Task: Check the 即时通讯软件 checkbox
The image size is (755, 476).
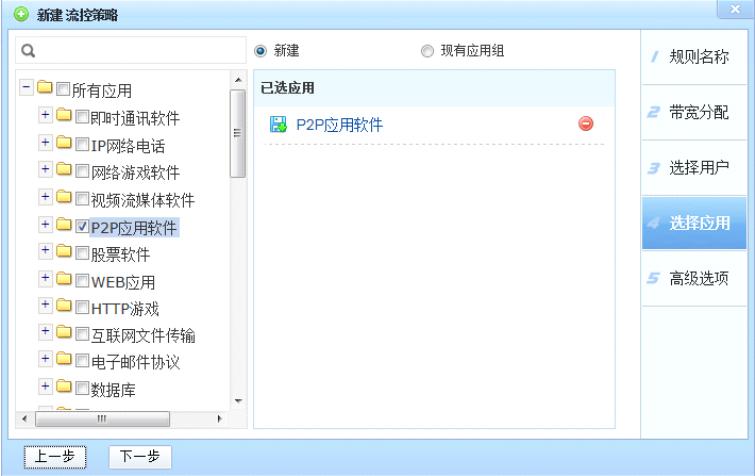Action: coord(82,116)
